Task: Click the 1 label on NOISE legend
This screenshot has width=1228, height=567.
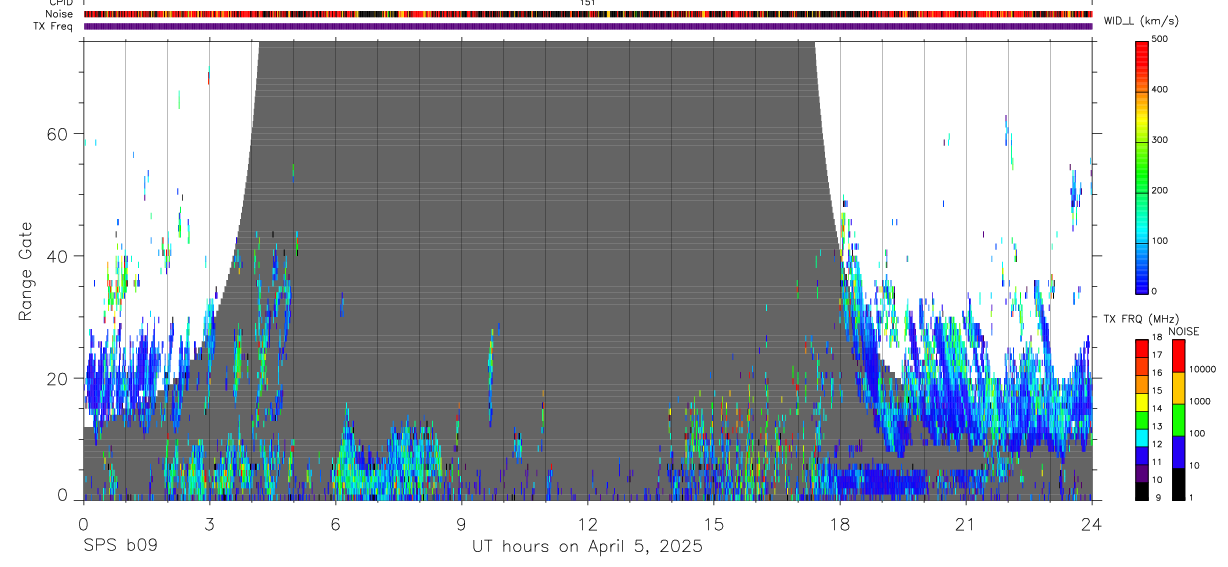Action: 1192,497
